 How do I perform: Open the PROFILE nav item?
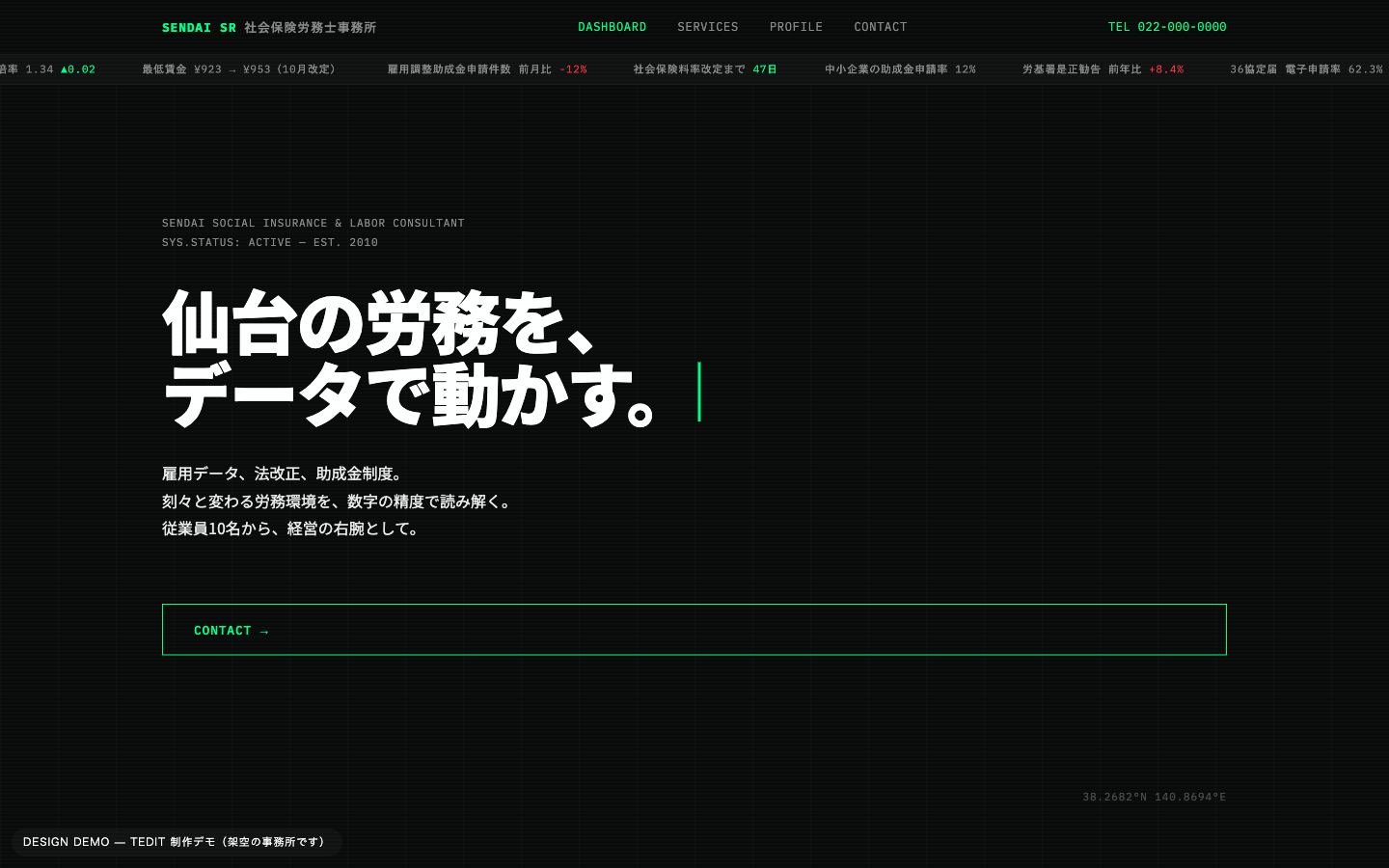point(796,27)
